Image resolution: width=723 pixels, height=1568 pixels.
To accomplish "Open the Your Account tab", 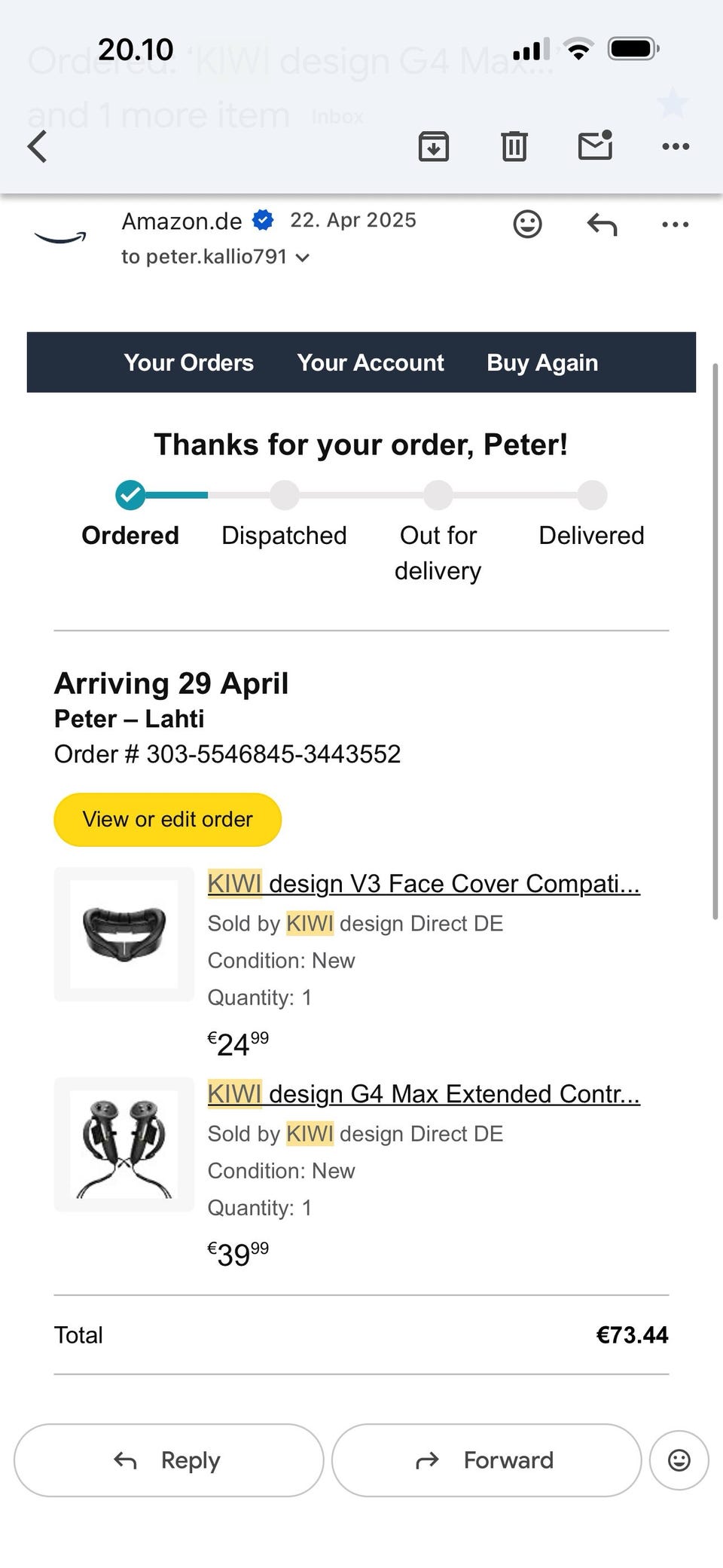I will pos(371,362).
